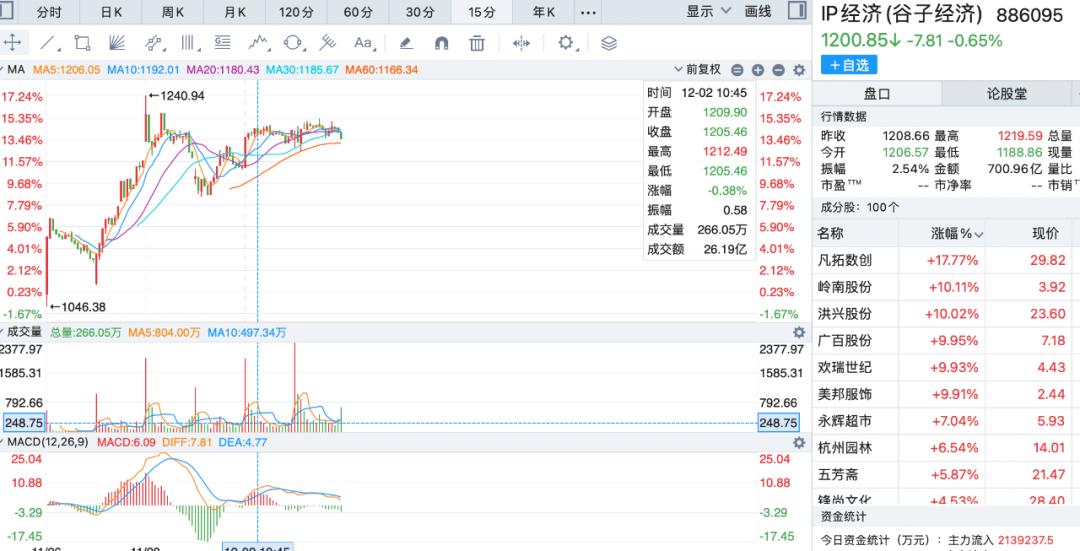1080x551 pixels.
Task: Add the stock with the +自选 button
Action: tap(849, 65)
